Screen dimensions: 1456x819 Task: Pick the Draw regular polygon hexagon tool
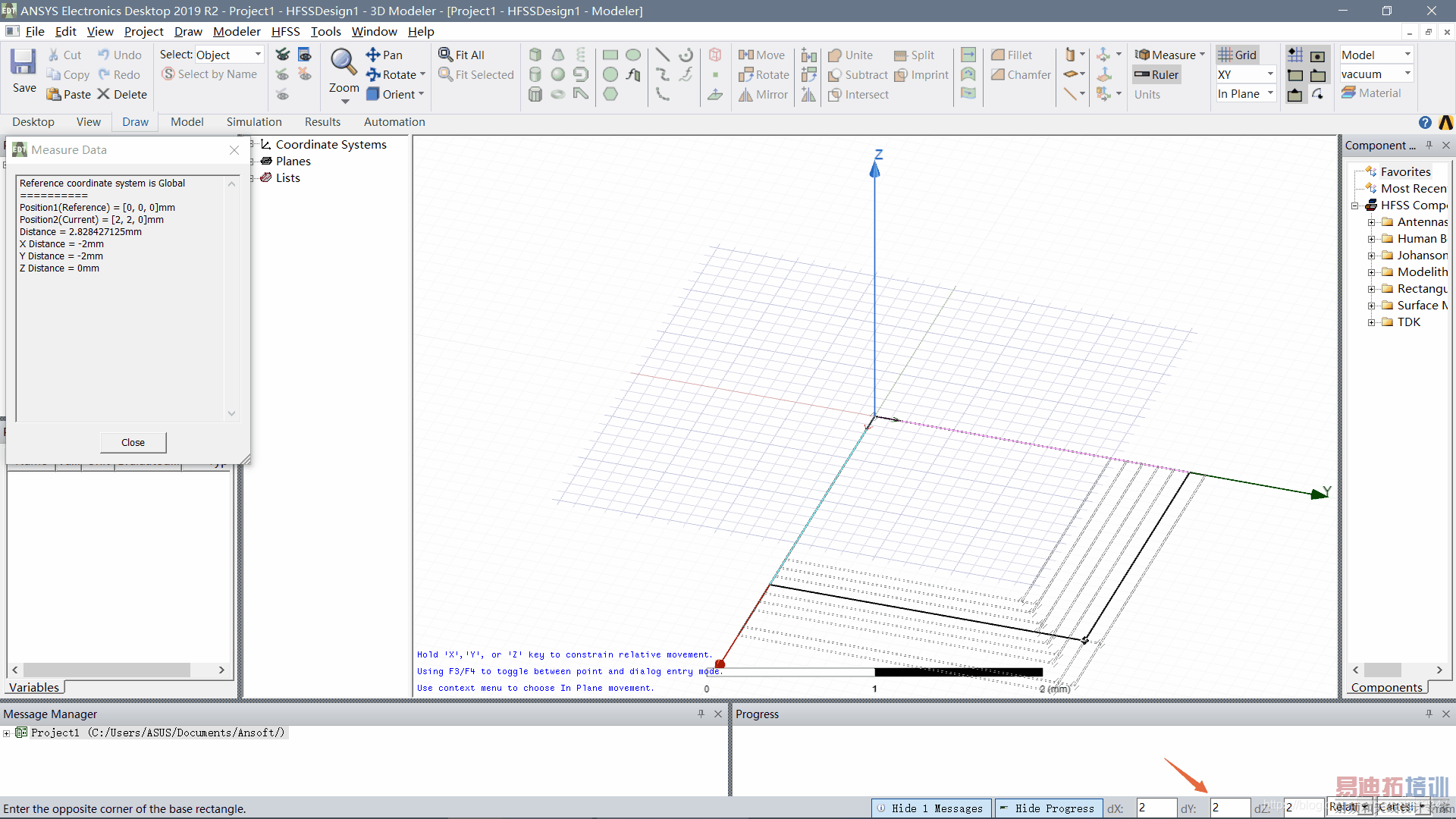[x=610, y=94]
